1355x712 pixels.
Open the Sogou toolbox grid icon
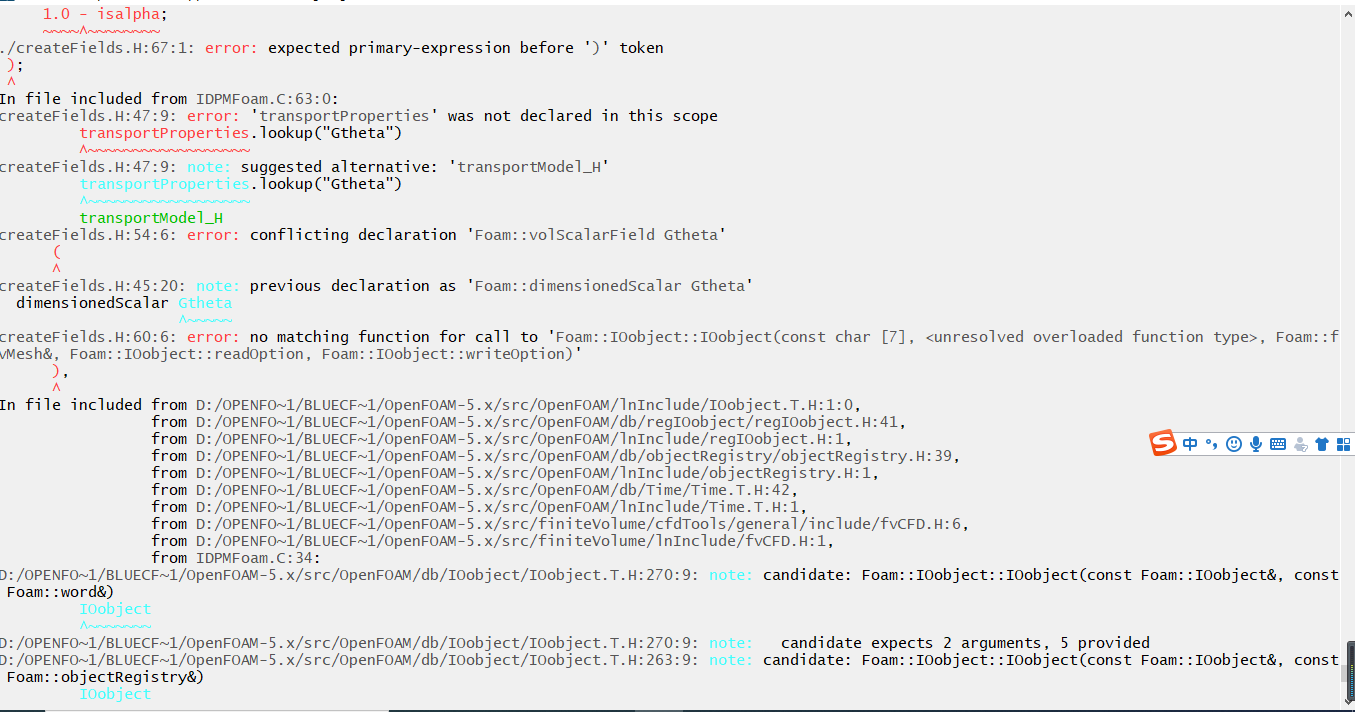coord(1343,444)
